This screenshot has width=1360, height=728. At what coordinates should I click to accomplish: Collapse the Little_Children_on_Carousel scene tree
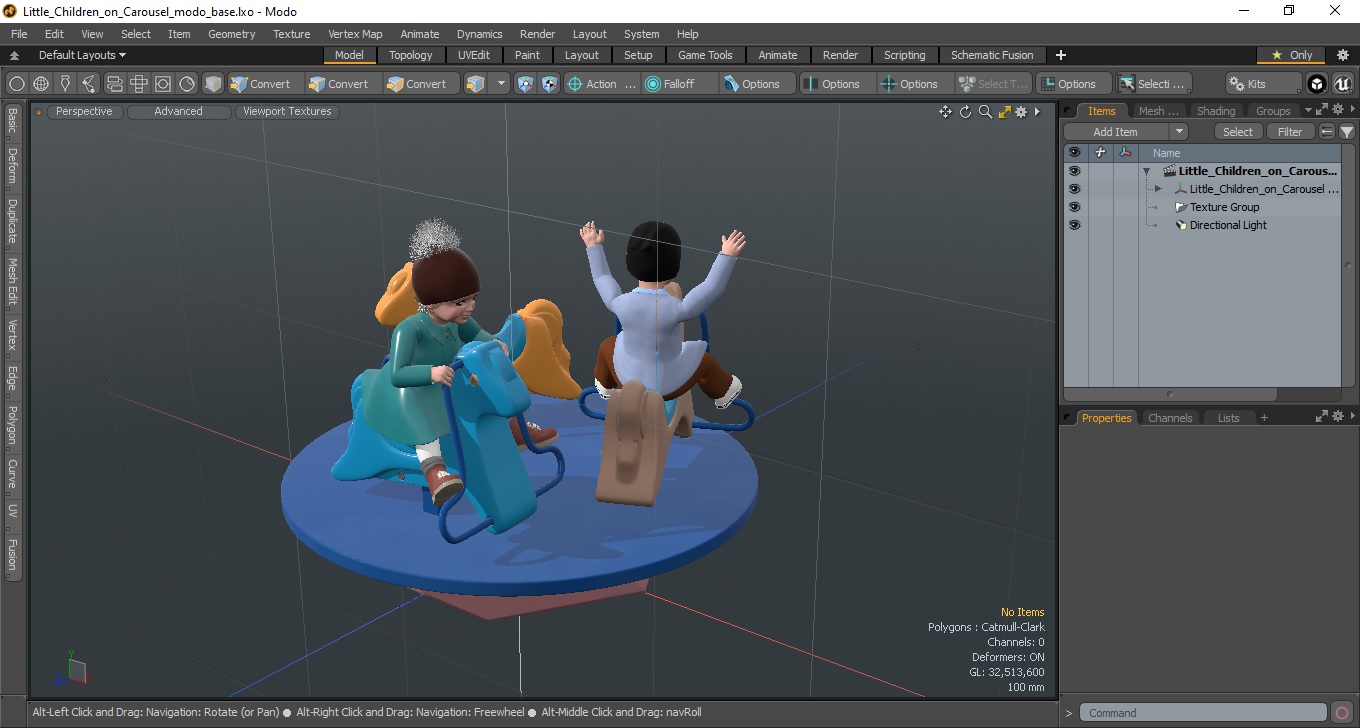(1146, 171)
